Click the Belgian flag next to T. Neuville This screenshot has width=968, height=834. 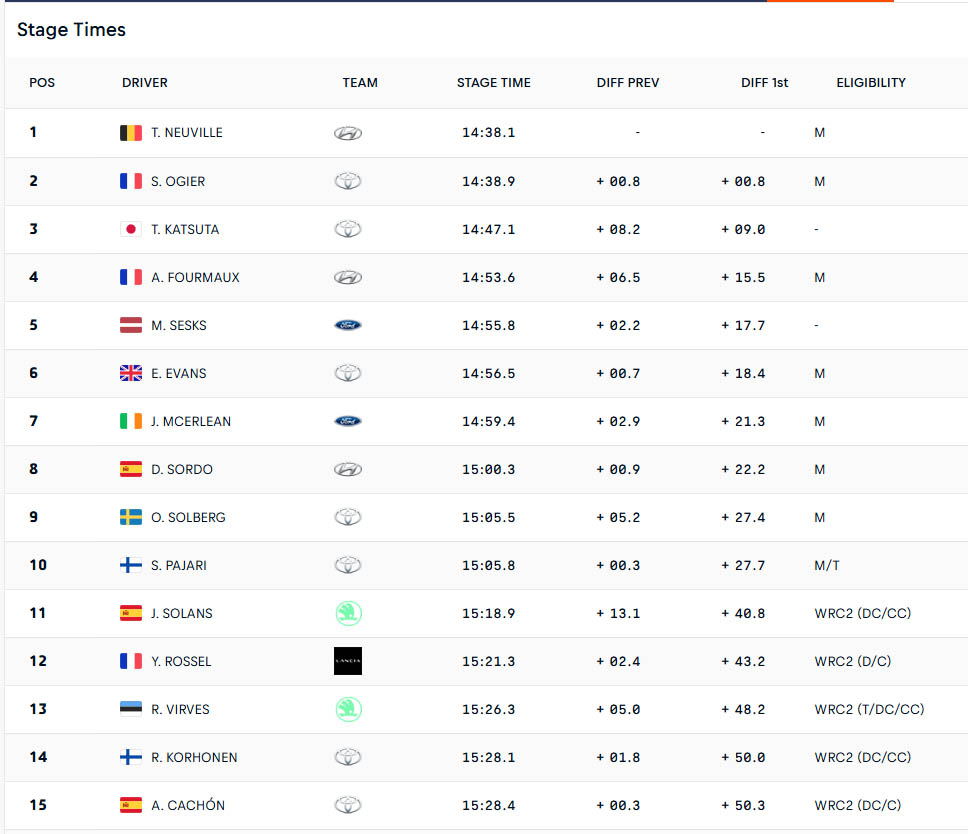point(131,133)
